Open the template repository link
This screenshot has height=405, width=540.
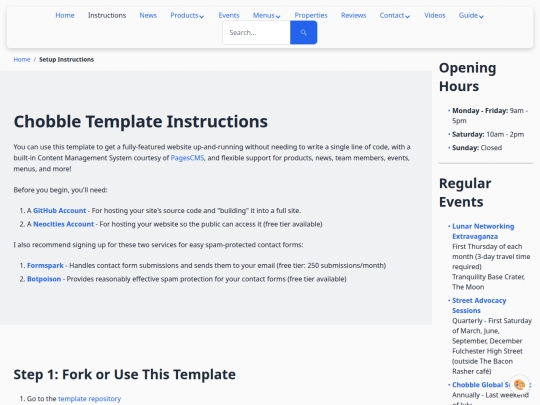pos(90,399)
